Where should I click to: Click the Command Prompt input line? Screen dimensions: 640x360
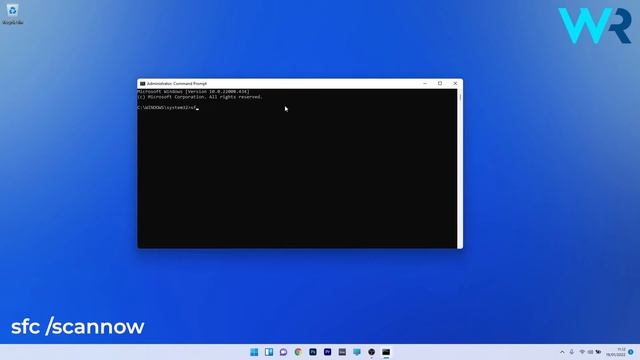(168, 108)
